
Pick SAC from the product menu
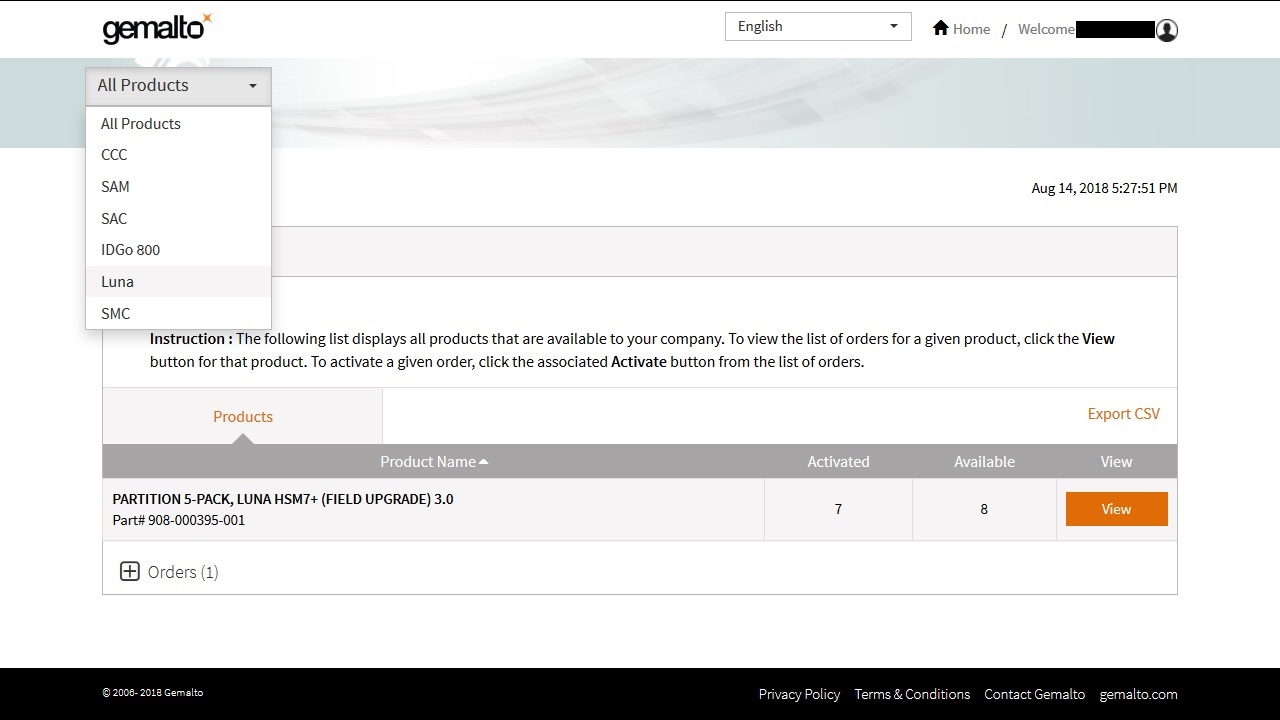coord(114,219)
